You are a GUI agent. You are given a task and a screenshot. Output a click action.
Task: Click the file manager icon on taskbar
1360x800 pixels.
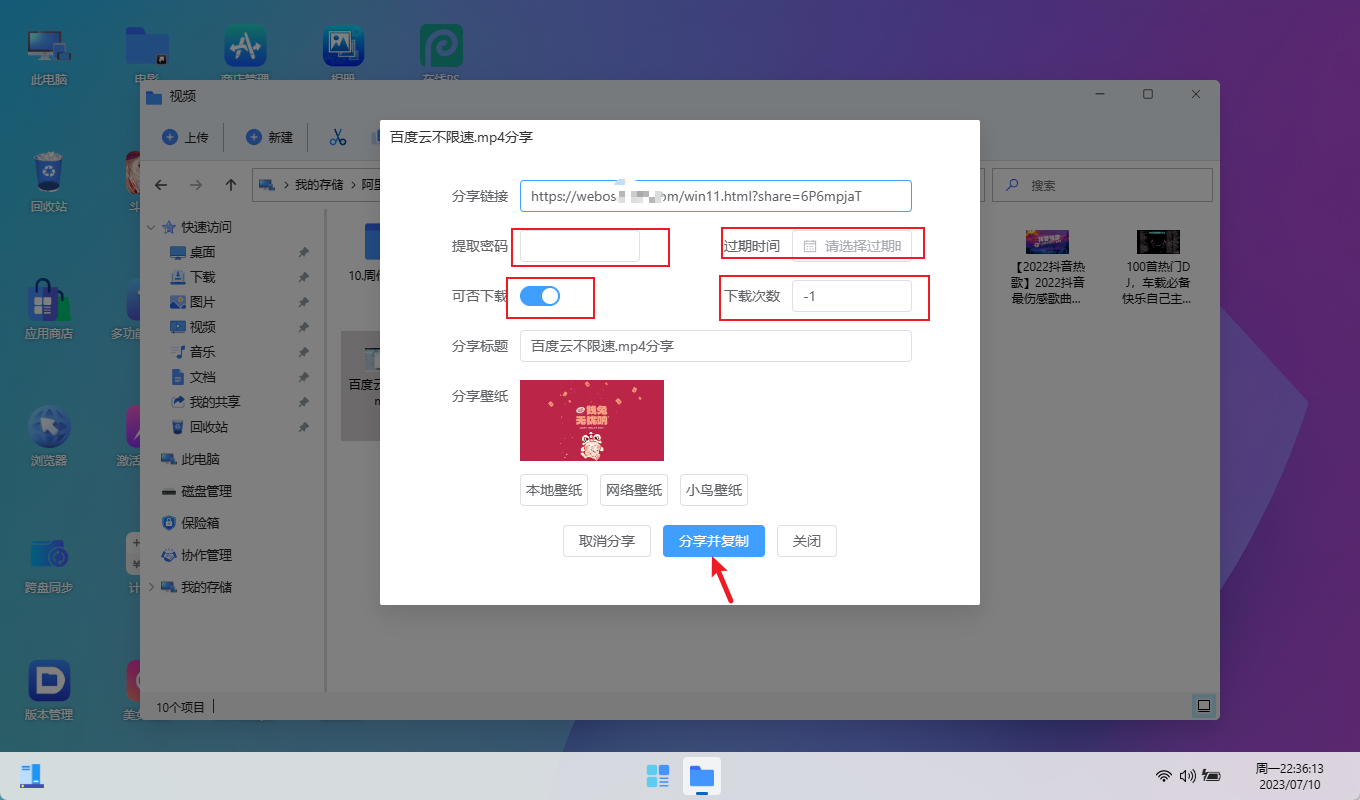pyautogui.click(x=701, y=776)
